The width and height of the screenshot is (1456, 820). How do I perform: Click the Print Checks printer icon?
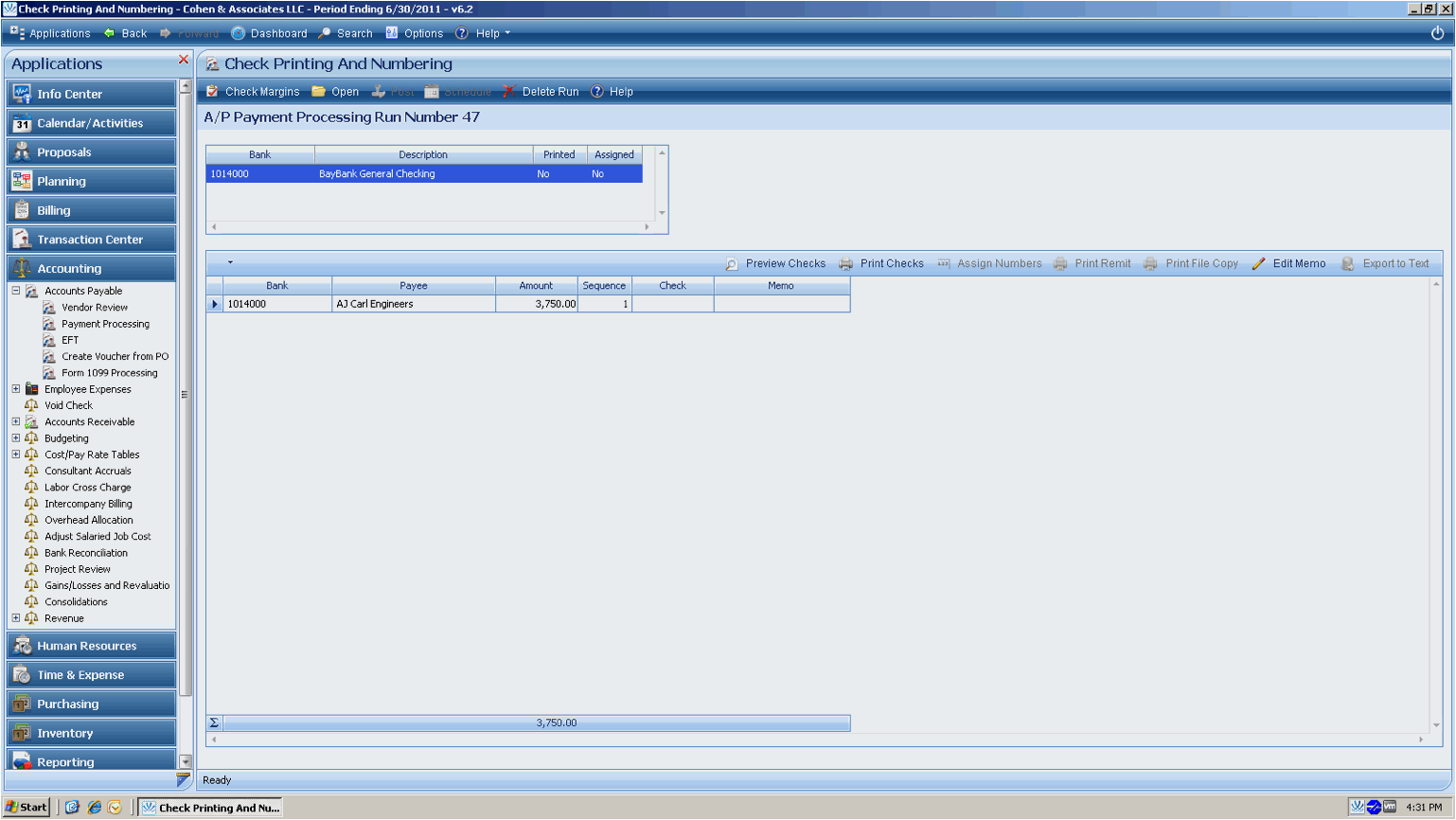click(x=845, y=264)
